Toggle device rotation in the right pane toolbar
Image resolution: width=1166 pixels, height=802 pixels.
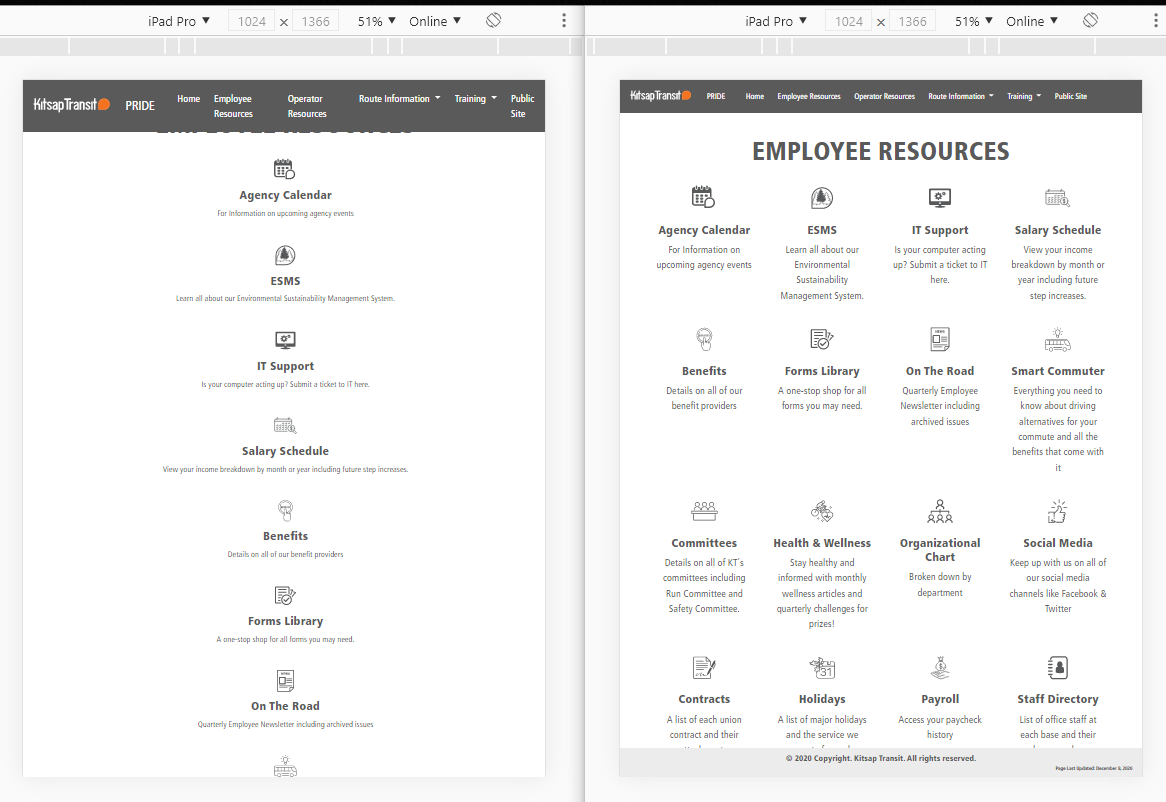tap(1090, 21)
